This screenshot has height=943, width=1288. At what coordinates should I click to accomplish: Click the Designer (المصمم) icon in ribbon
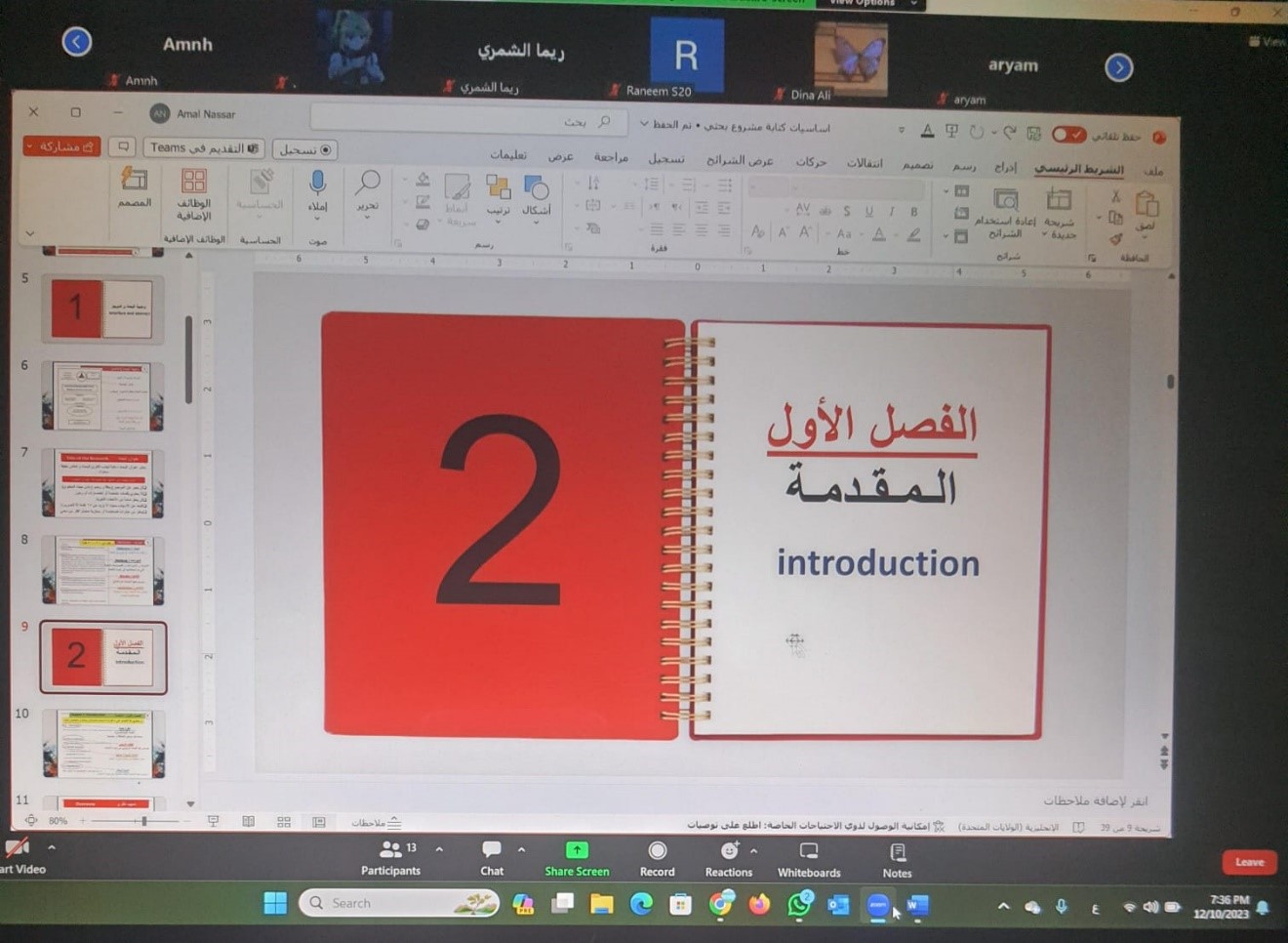(x=134, y=187)
